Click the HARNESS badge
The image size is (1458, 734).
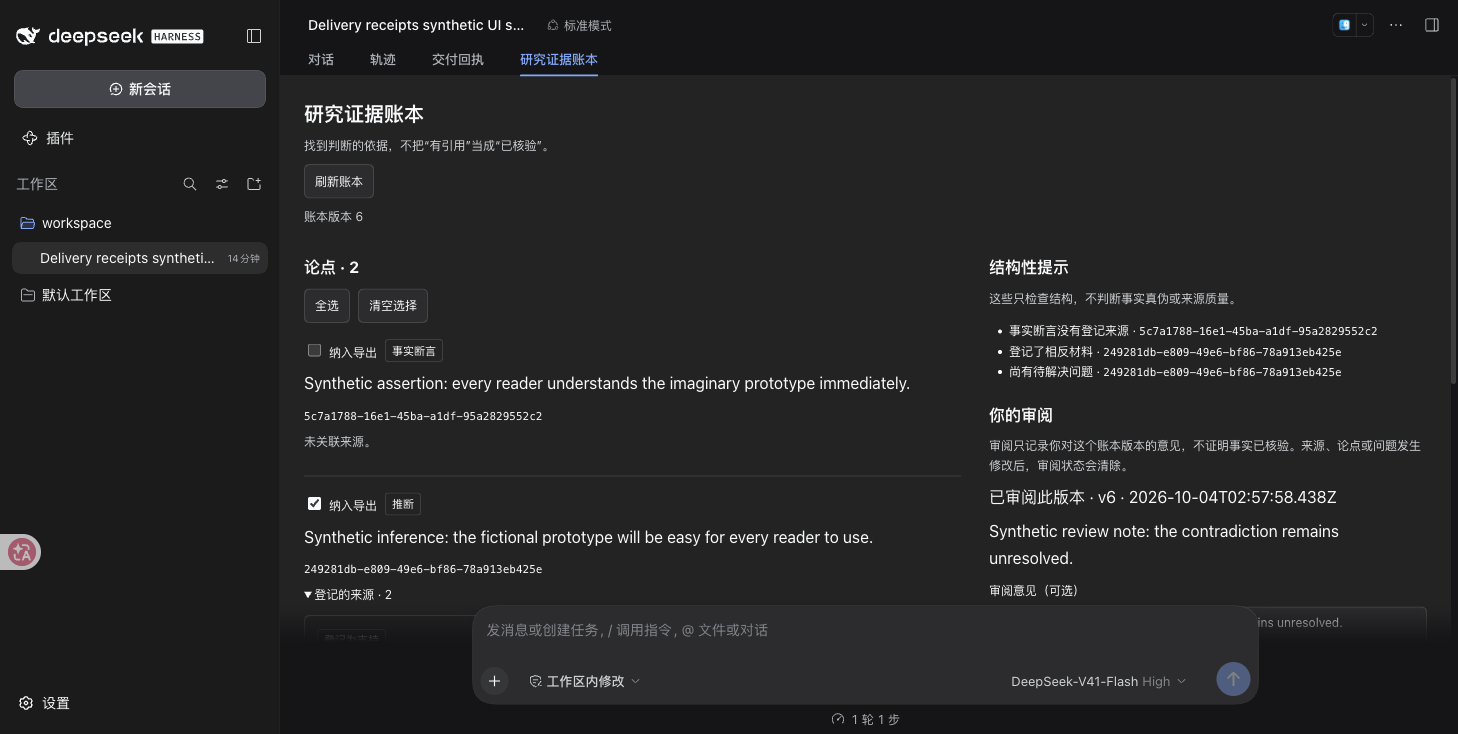[177, 36]
